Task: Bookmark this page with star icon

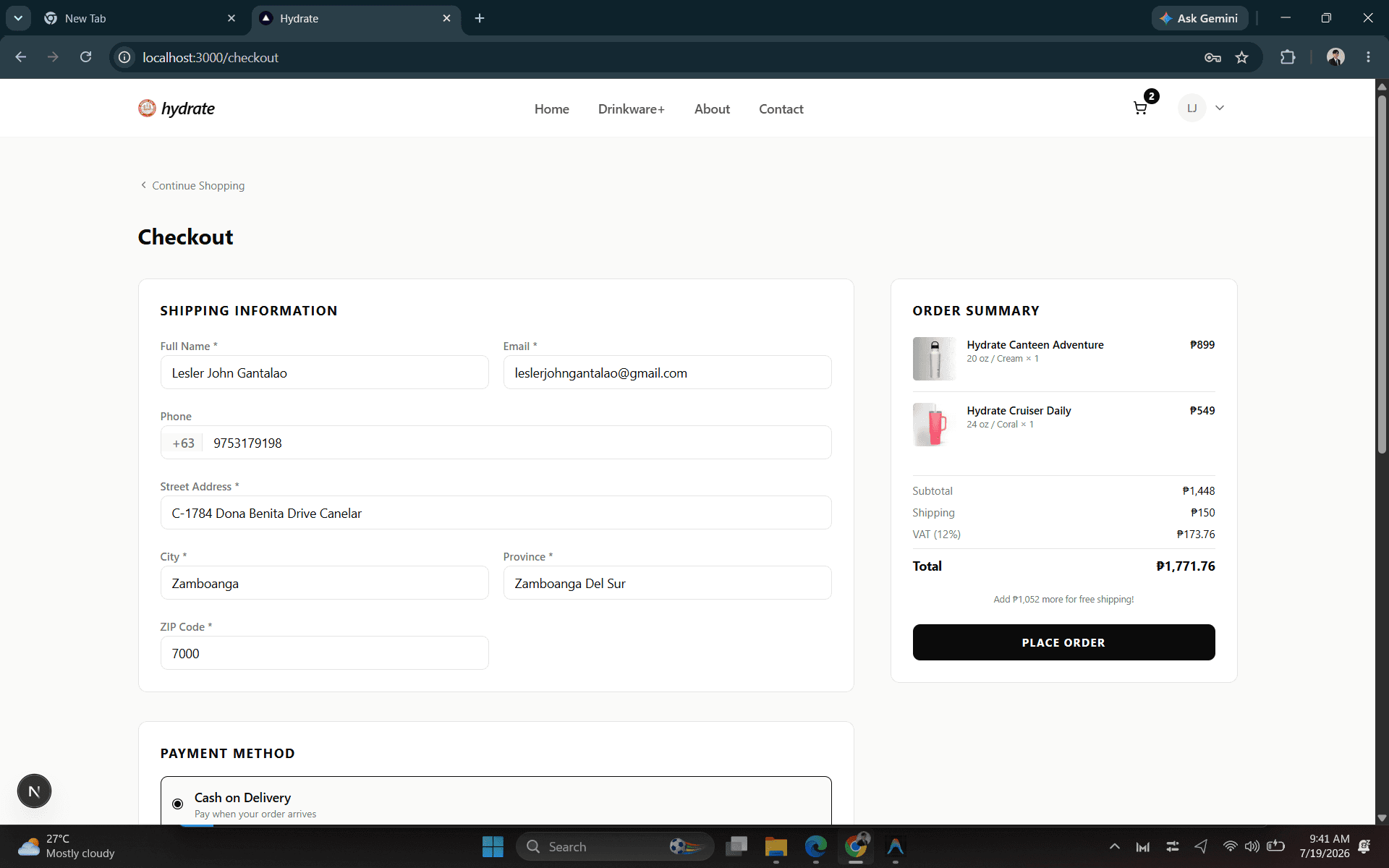Action: (1242, 57)
